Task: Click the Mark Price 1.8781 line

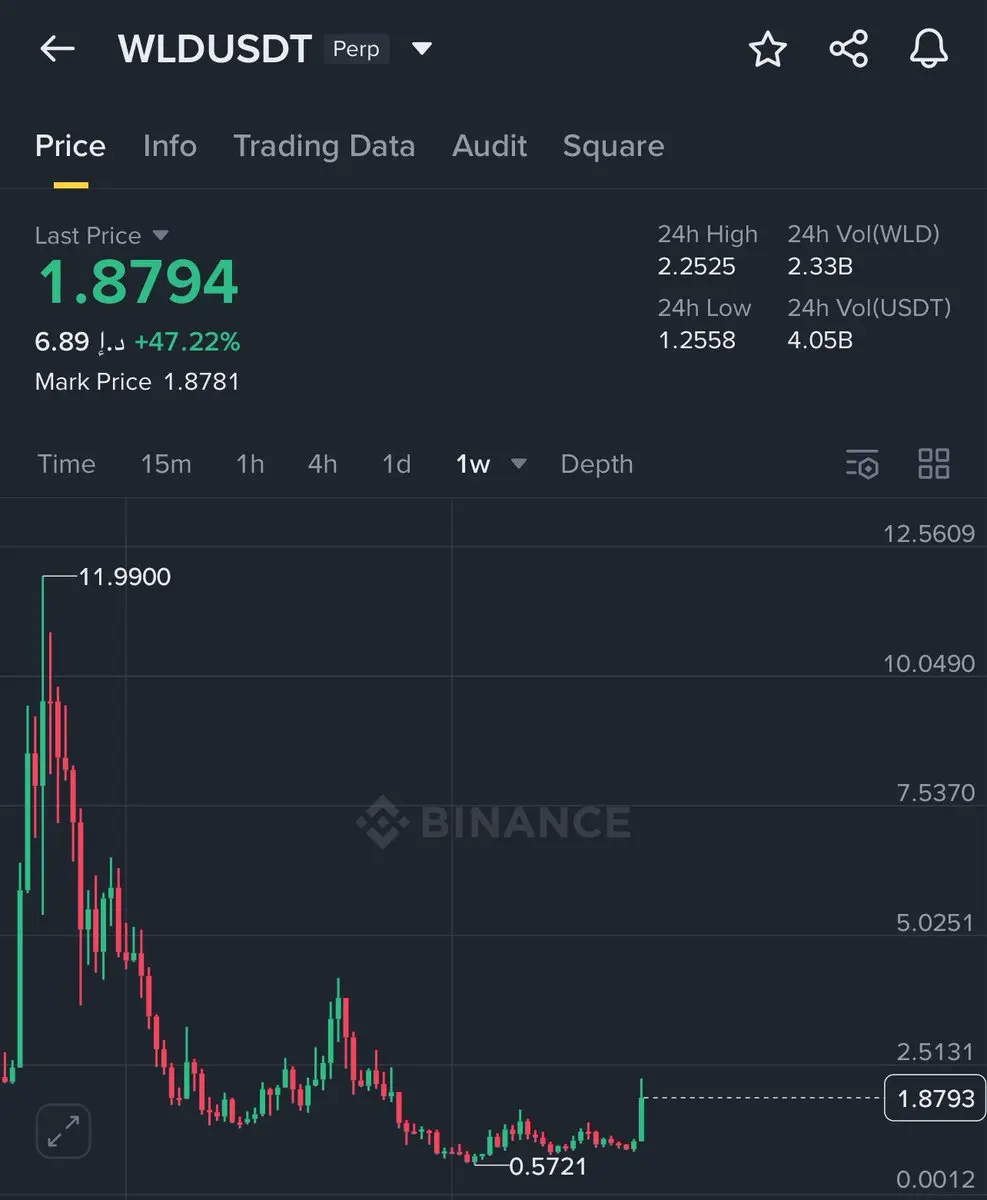Action: tap(137, 381)
